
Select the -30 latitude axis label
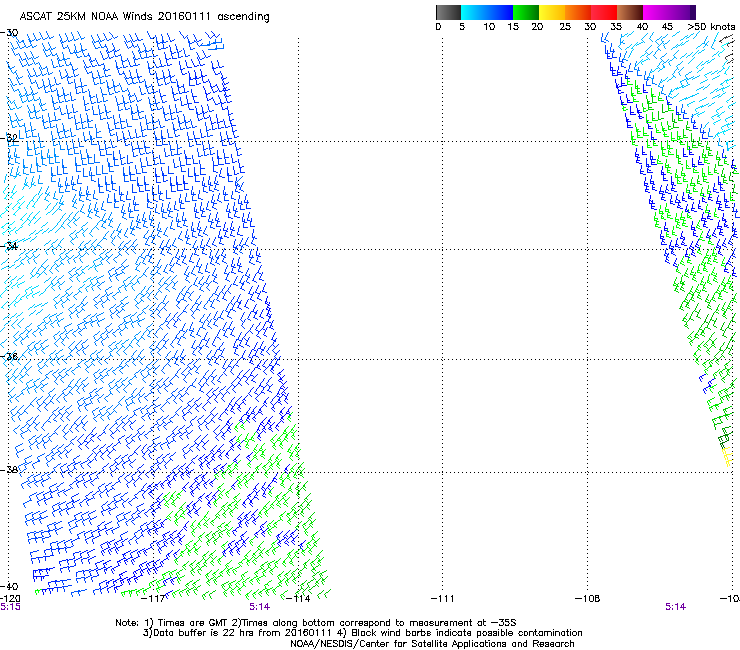(9, 33)
